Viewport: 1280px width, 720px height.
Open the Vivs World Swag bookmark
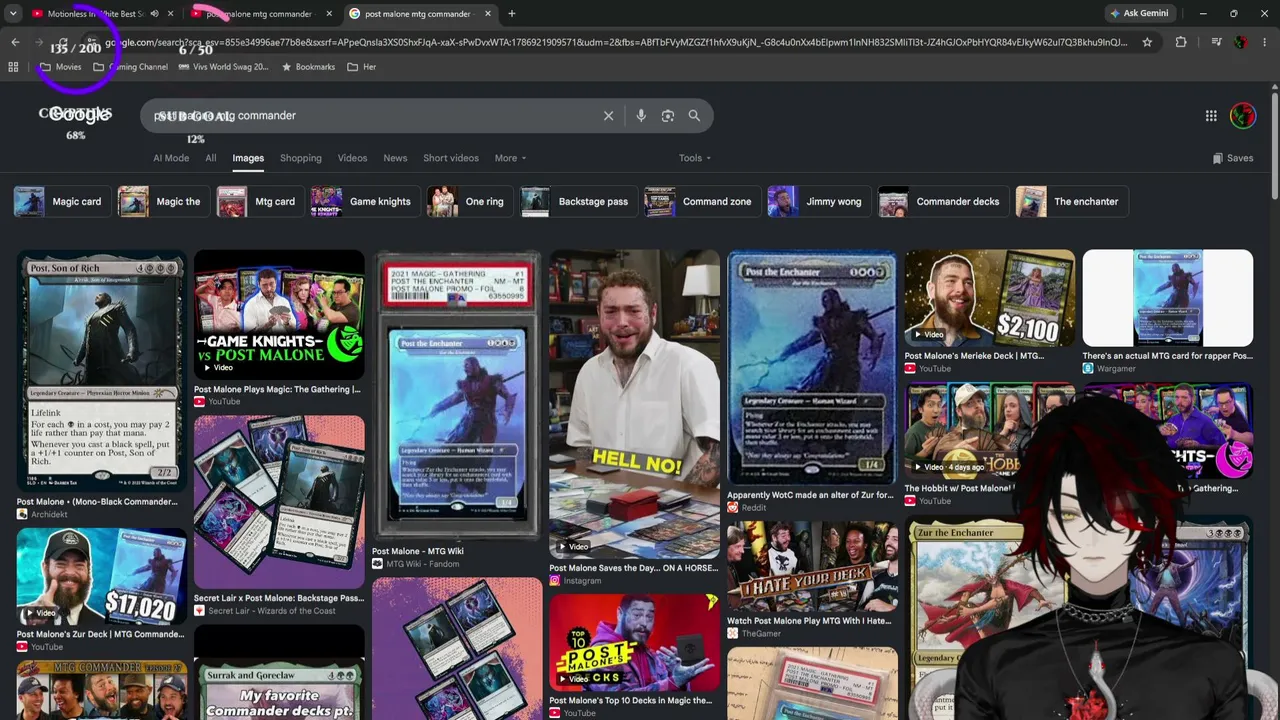pyautogui.click(x=224, y=67)
